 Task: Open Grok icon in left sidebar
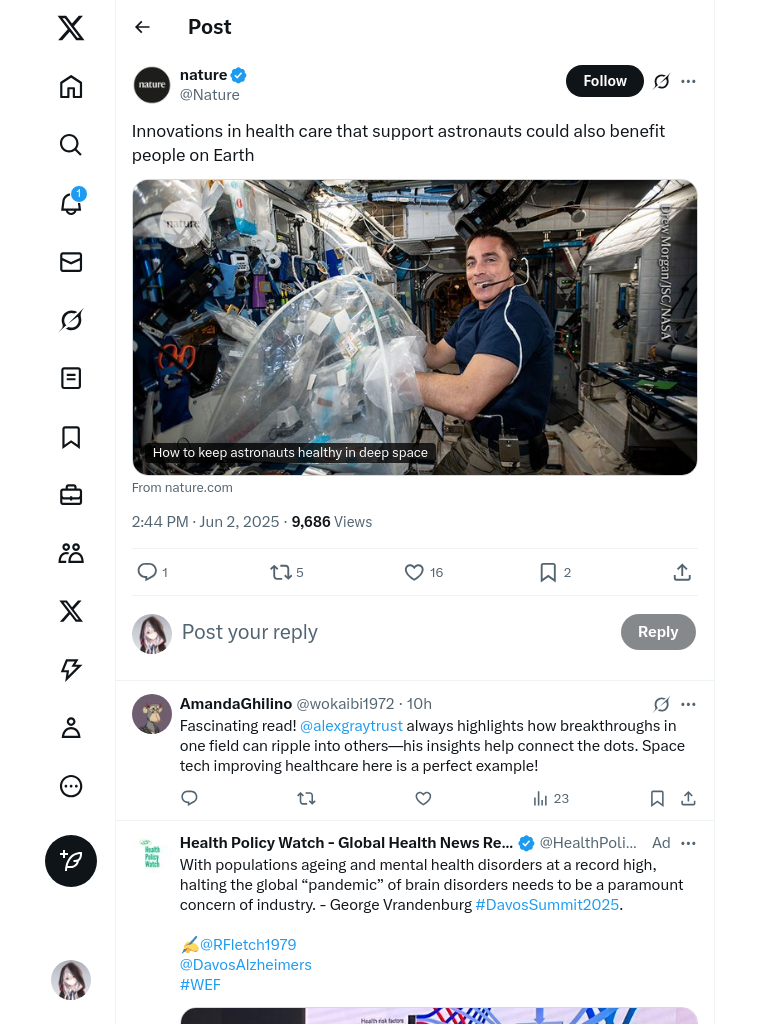(71, 320)
